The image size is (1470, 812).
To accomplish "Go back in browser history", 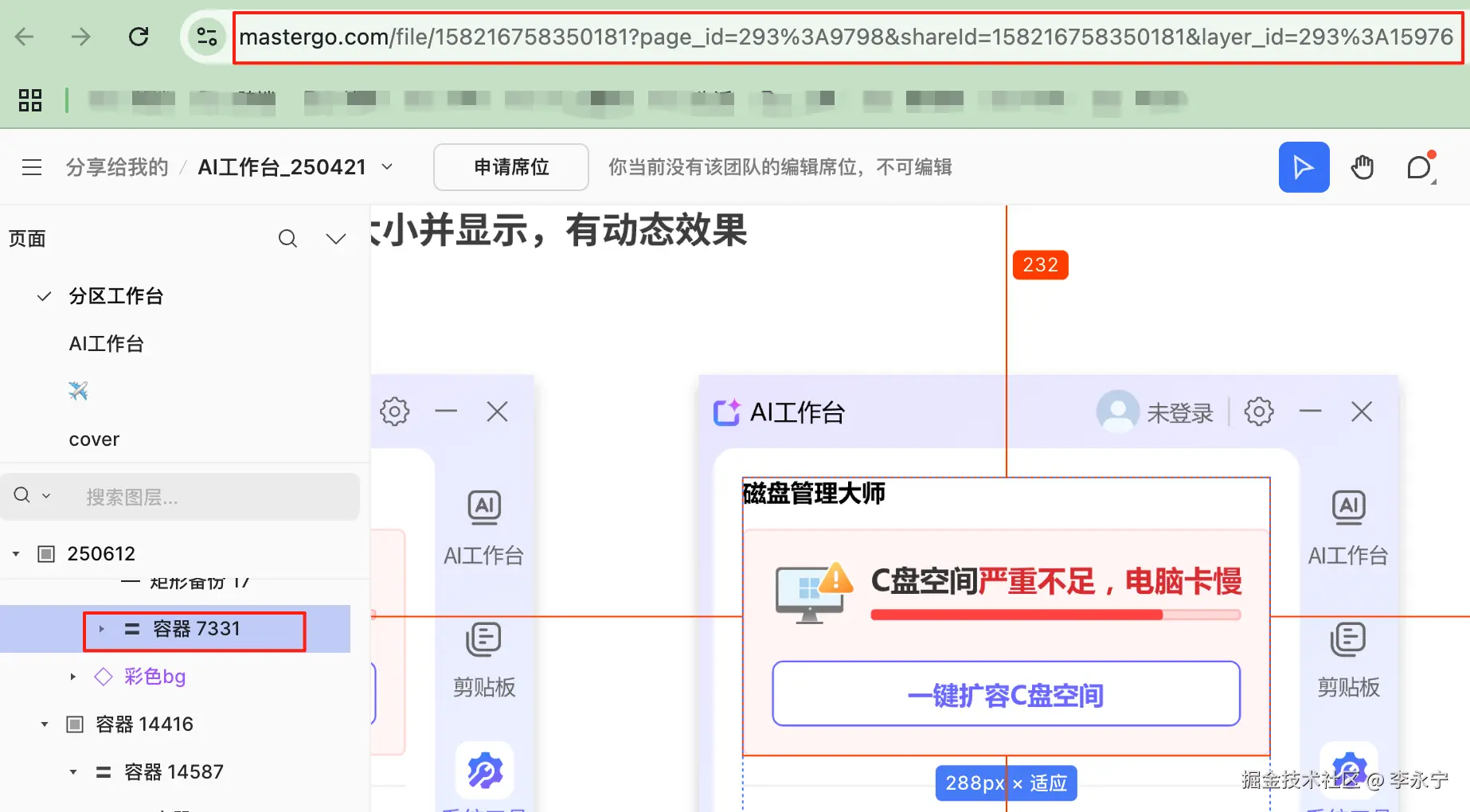I will [x=25, y=37].
